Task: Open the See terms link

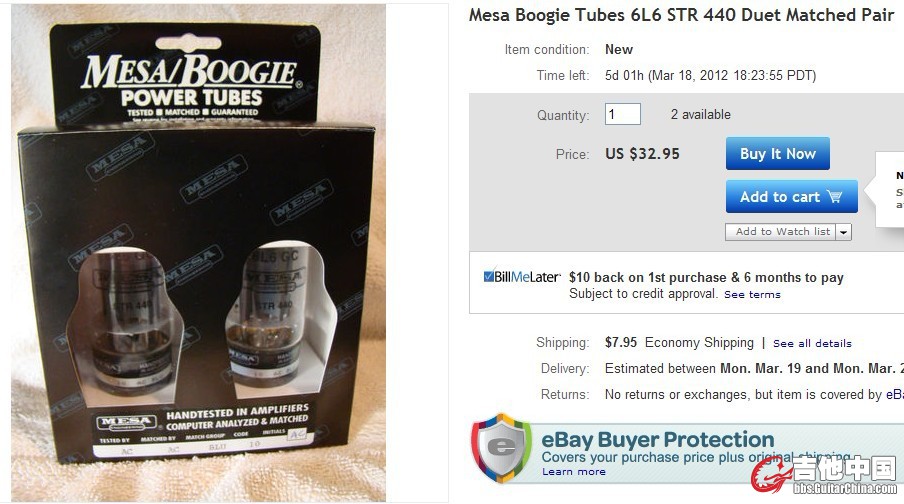Action: (x=752, y=295)
